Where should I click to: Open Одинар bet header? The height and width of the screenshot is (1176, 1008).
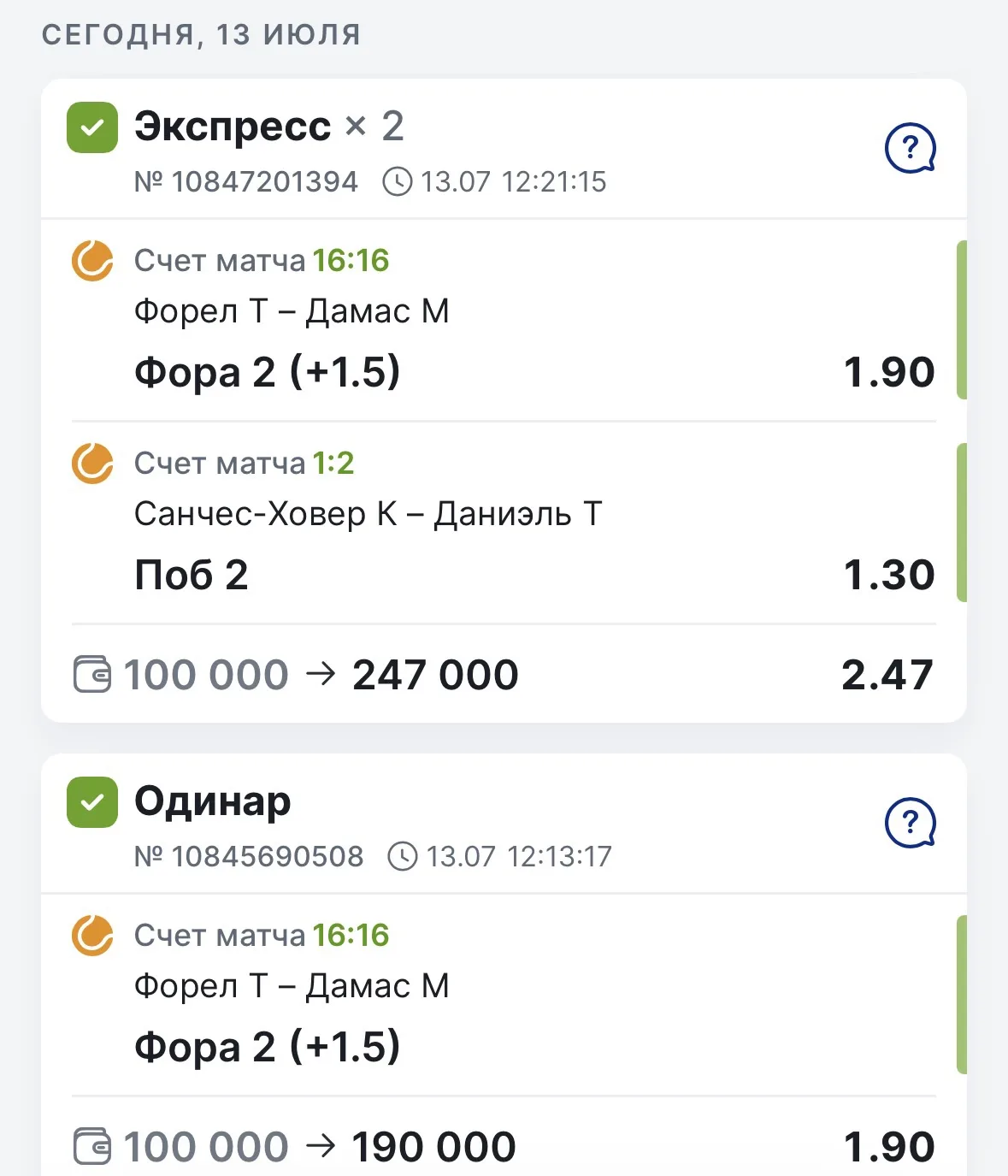click(504, 824)
